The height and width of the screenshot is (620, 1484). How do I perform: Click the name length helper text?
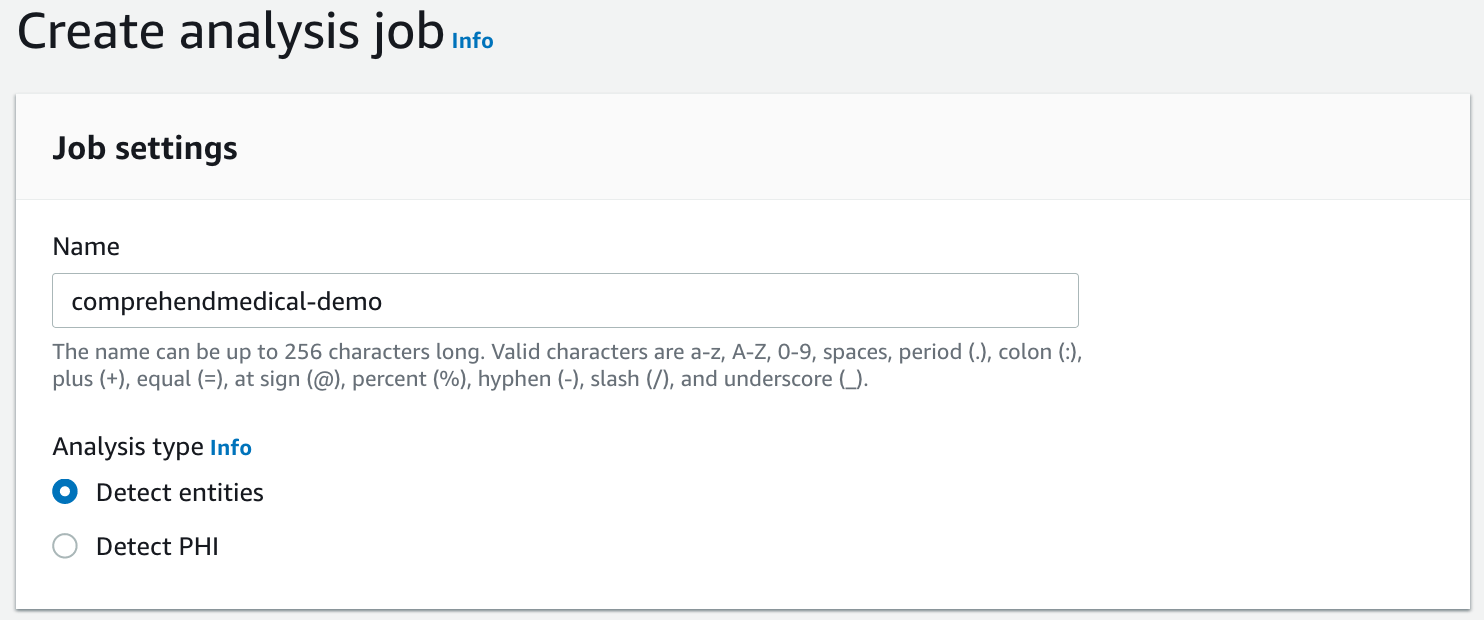[300, 353]
